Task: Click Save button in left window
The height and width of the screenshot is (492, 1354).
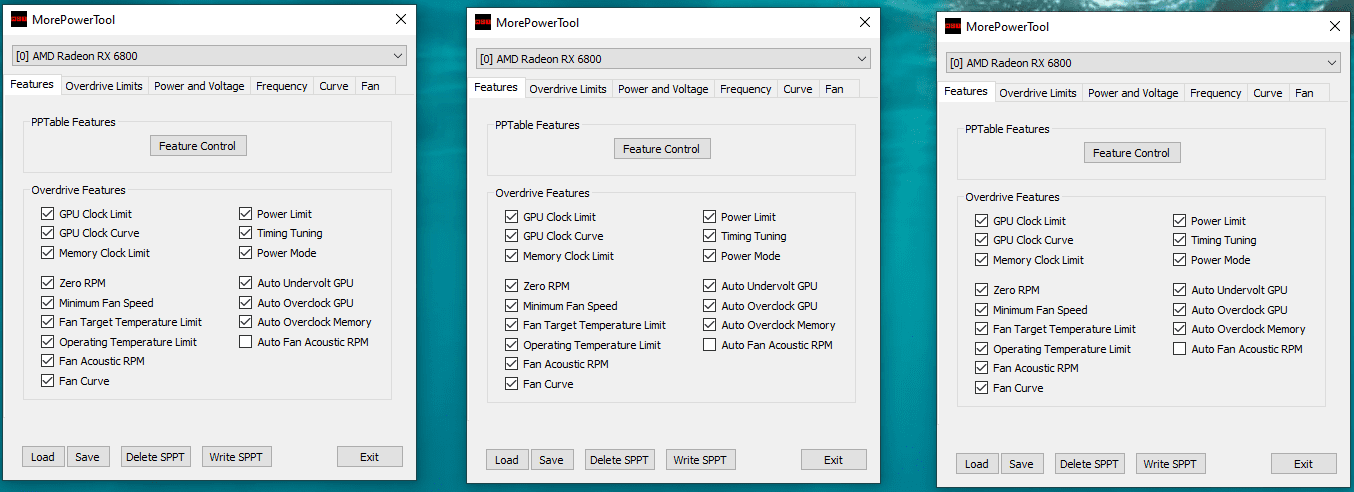Action: click(88, 457)
